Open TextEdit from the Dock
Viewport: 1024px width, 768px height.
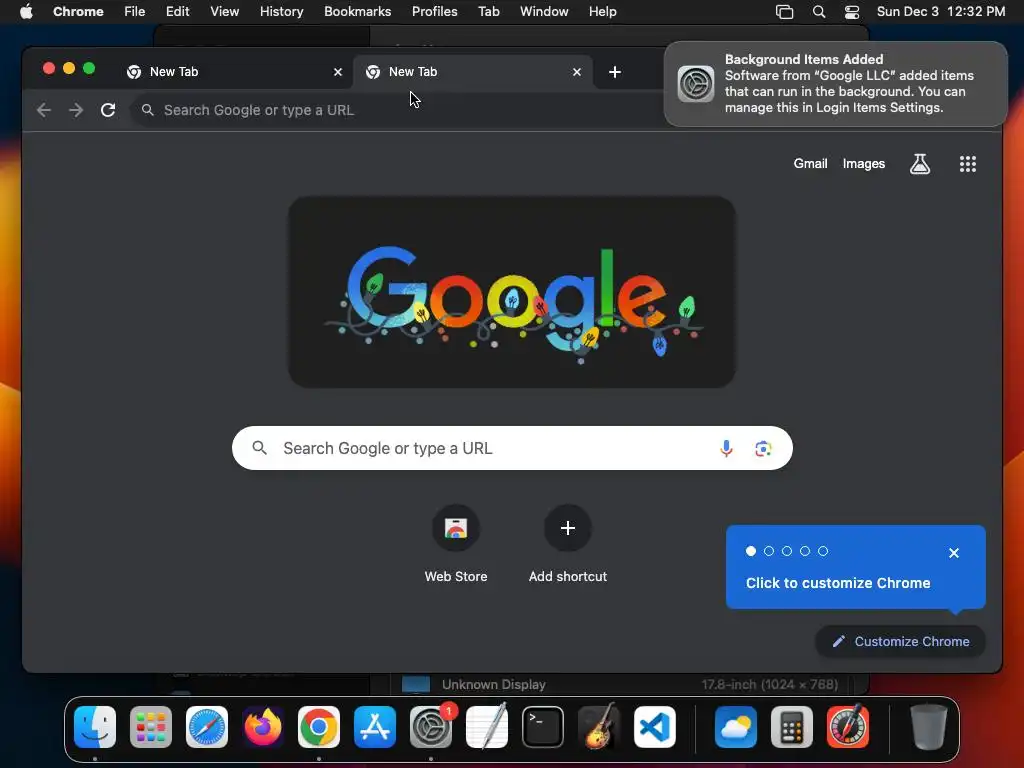[487, 726]
